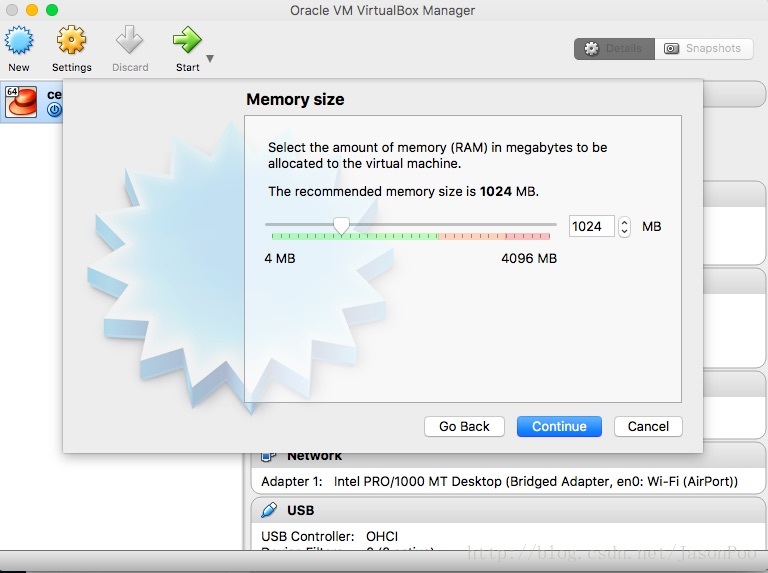Click the memory value field showing 1024
The height and width of the screenshot is (573, 768).
pyautogui.click(x=591, y=226)
